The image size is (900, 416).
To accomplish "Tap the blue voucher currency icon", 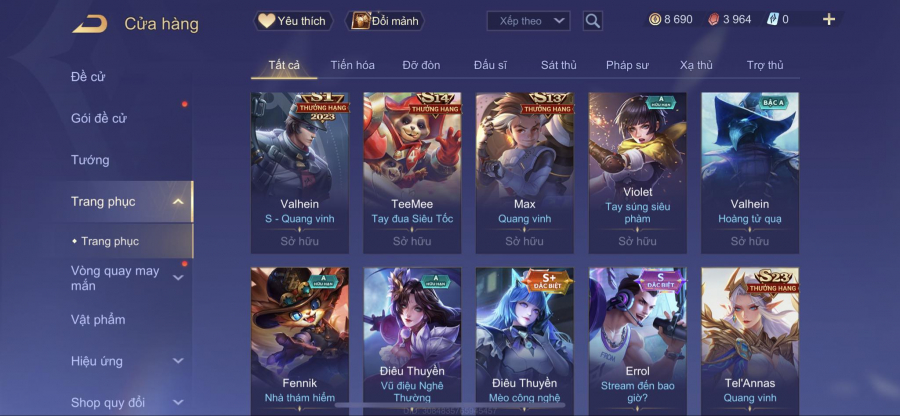I will [773, 20].
